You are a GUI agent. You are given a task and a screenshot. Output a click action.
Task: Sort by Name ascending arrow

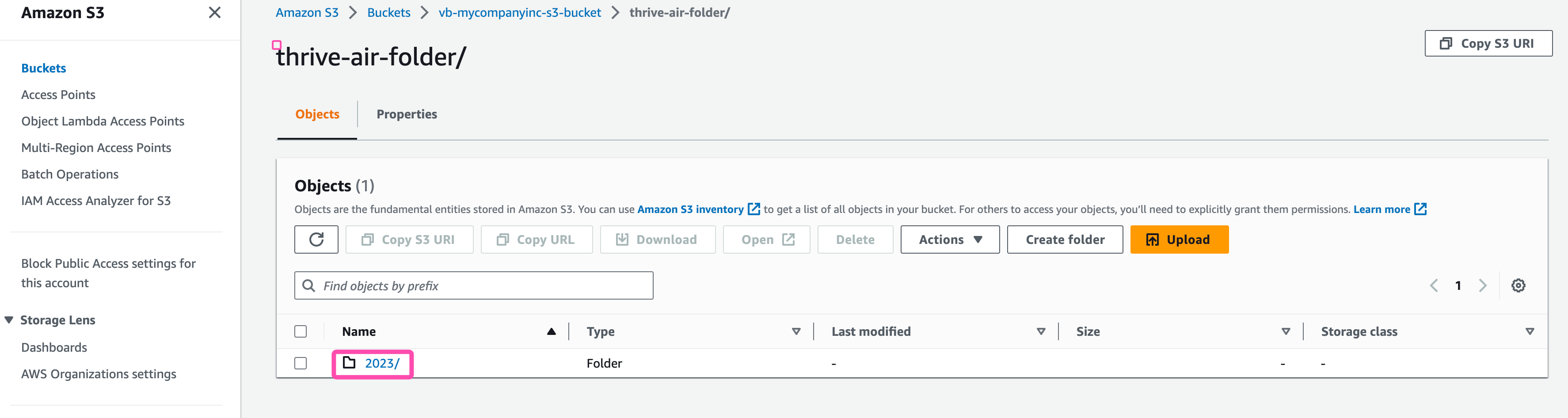coord(551,331)
